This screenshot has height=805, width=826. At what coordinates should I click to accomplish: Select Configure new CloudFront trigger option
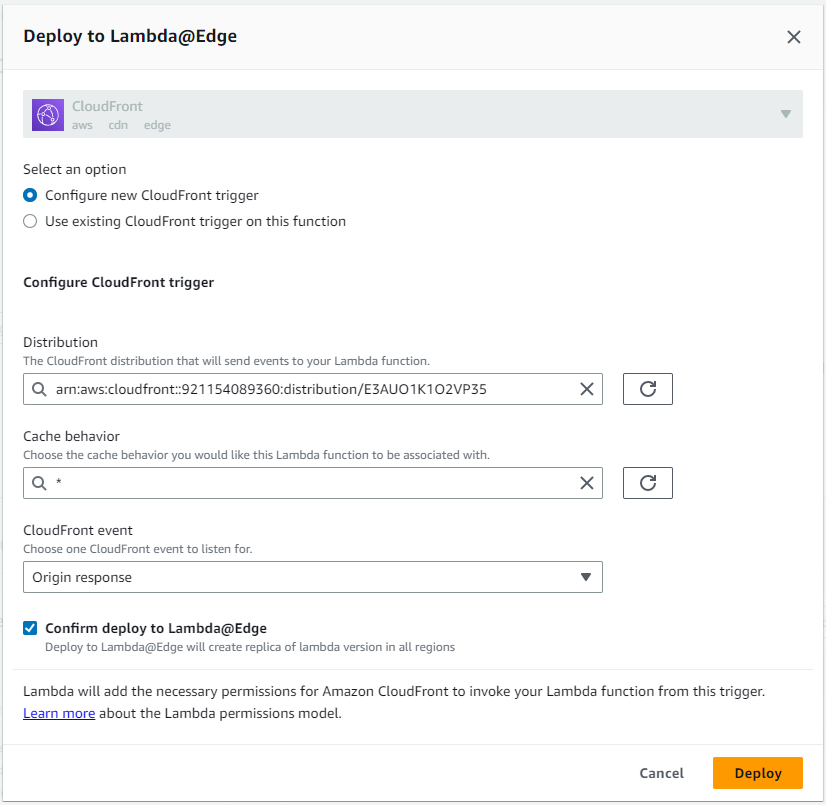tap(31, 195)
